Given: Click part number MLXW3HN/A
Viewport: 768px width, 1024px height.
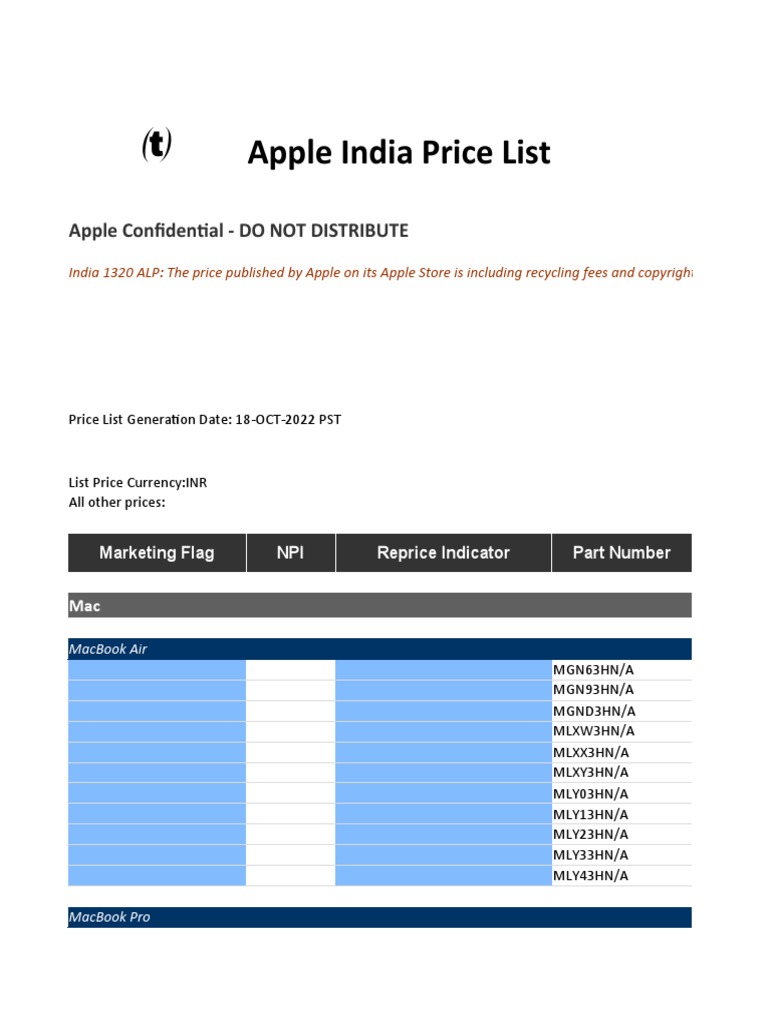Looking at the screenshot, I should pos(594,731).
